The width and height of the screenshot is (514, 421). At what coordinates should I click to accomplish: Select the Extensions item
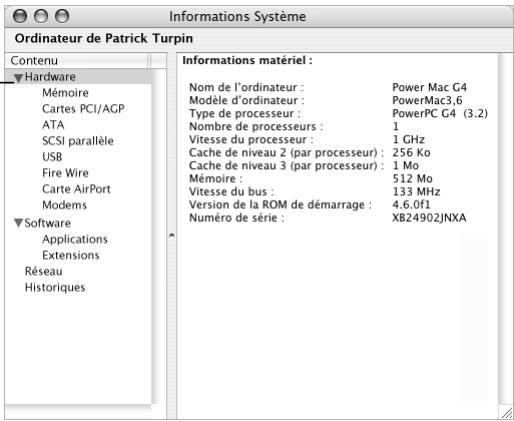(71, 255)
